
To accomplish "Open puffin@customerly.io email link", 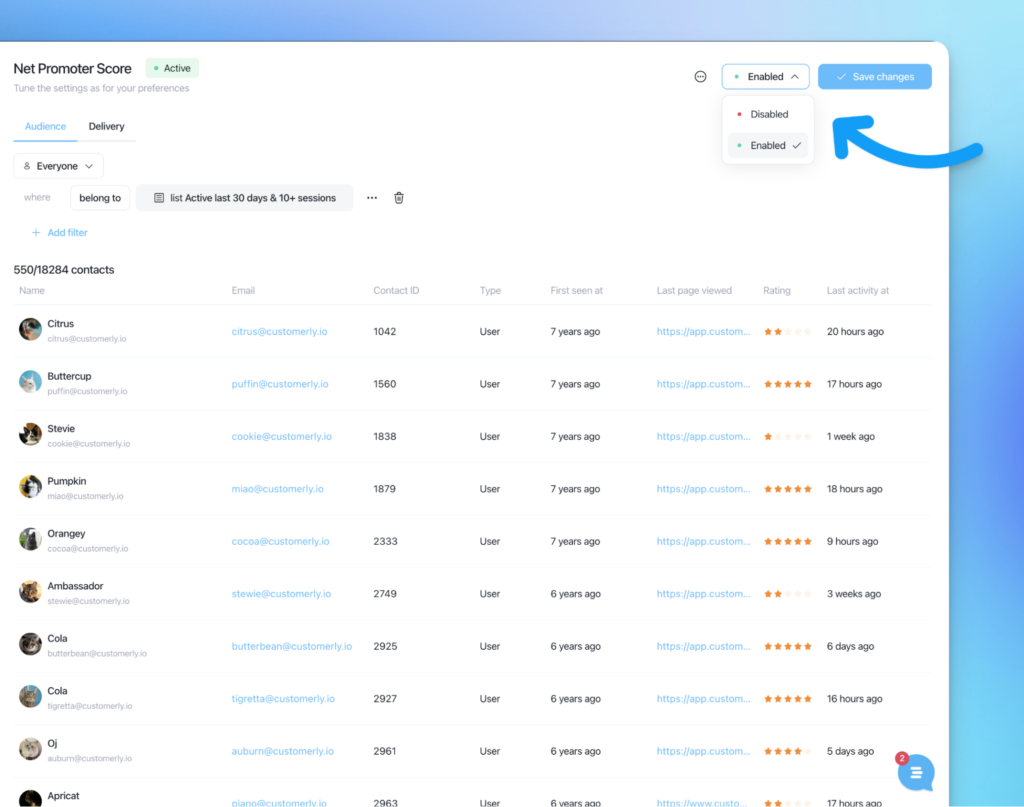I will point(280,384).
